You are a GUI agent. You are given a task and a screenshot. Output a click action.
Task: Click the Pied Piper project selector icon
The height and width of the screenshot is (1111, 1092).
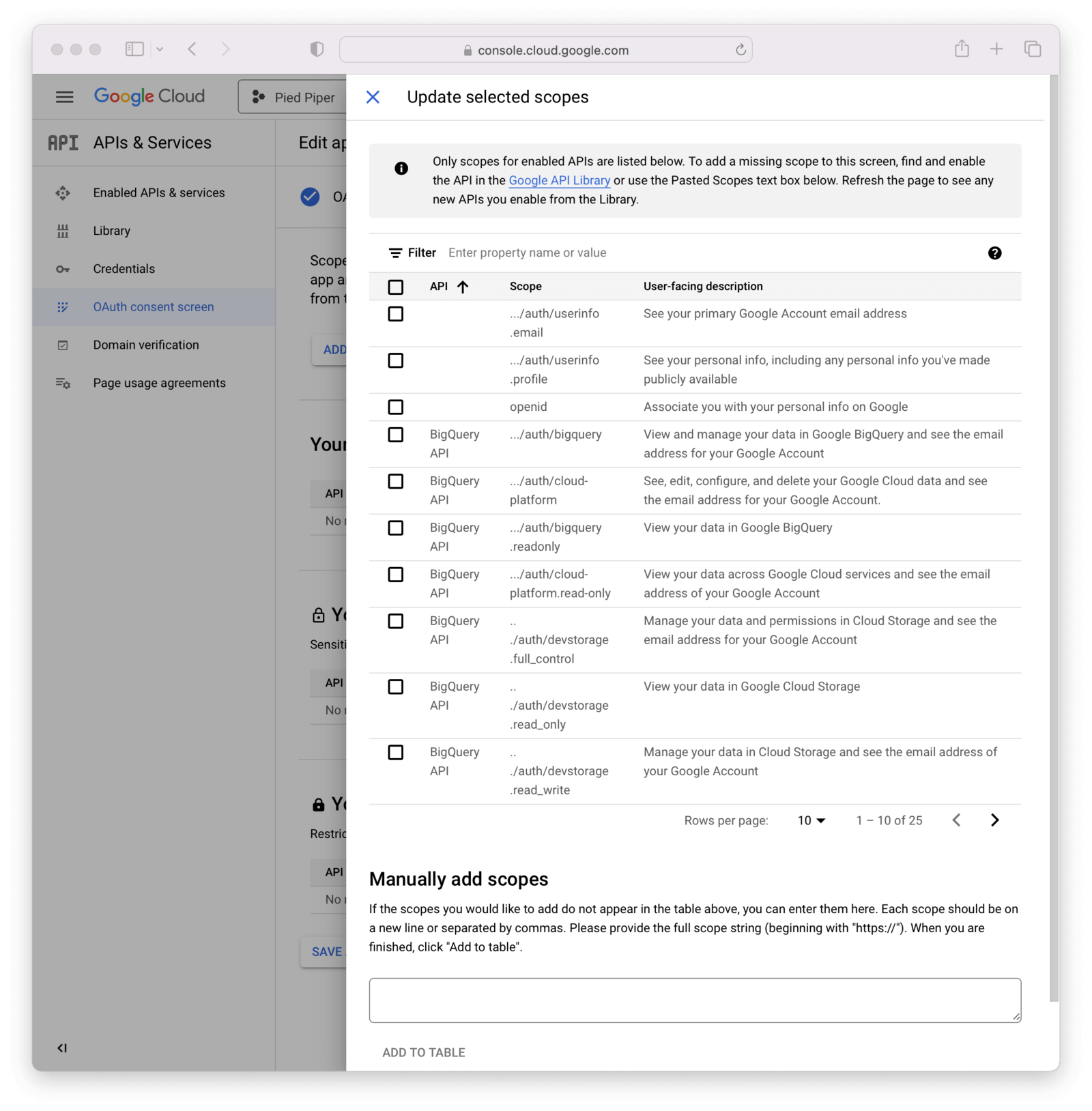coord(258,97)
